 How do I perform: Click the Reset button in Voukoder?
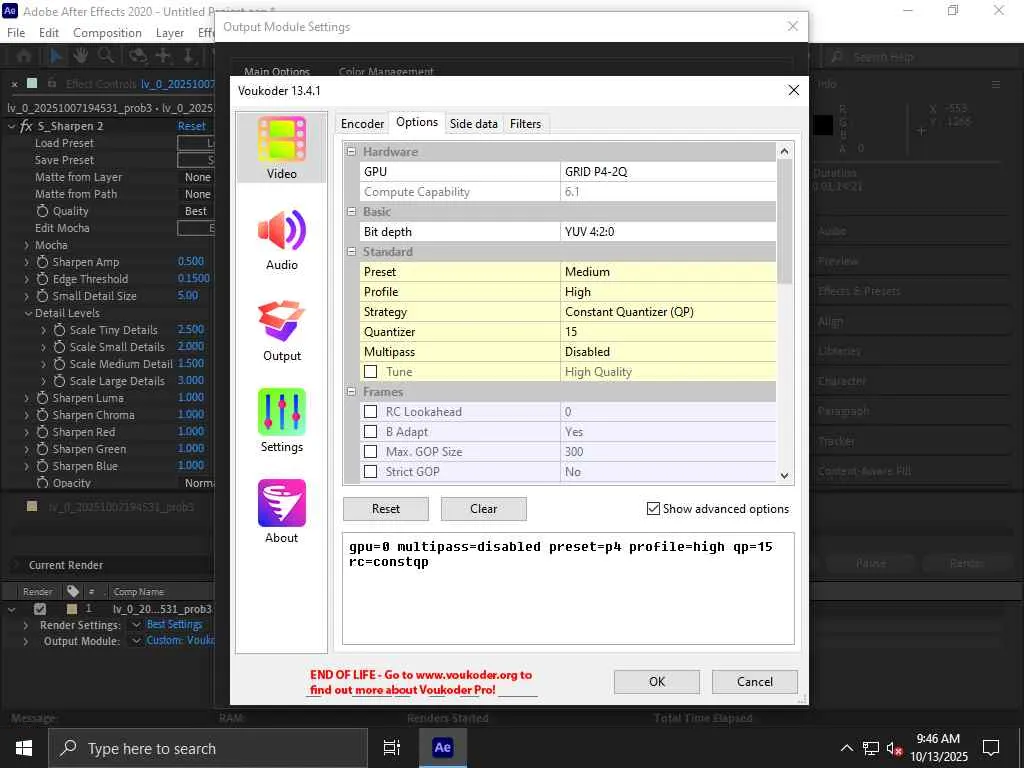point(386,509)
